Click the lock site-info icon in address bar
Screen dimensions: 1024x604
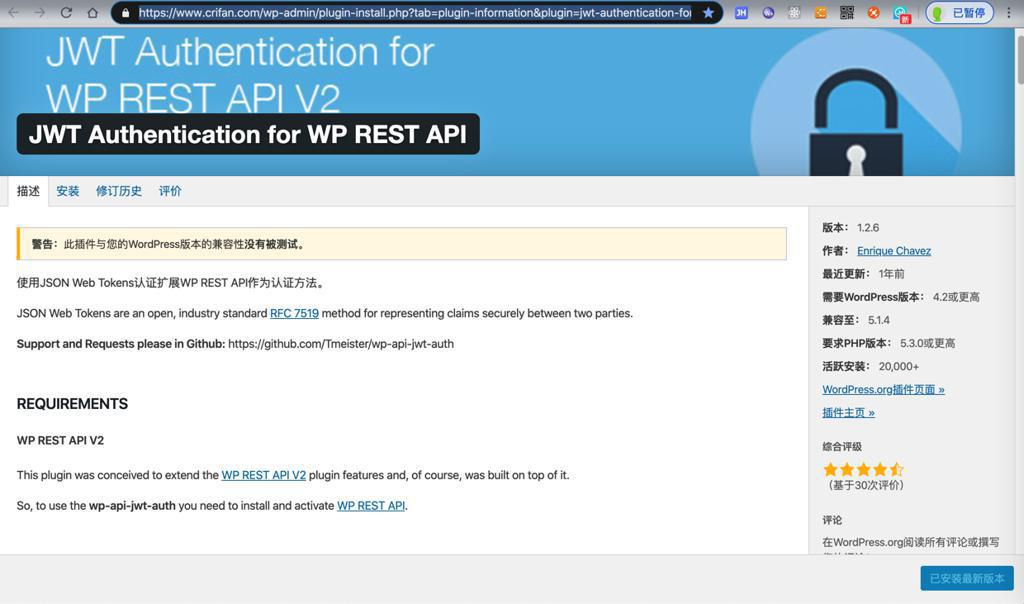(x=125, y=12)
